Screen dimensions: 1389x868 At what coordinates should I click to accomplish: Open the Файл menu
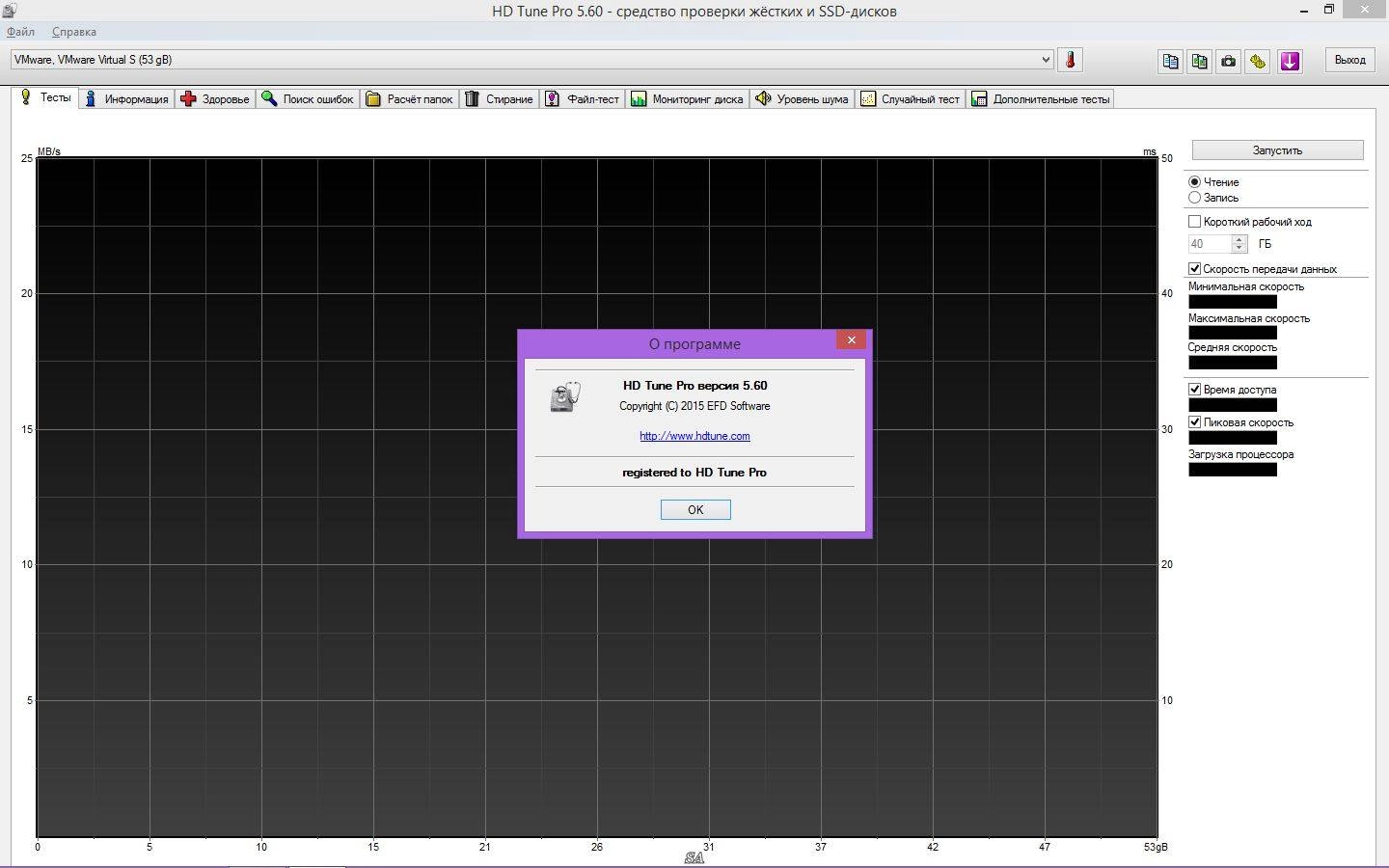[20, 32]
